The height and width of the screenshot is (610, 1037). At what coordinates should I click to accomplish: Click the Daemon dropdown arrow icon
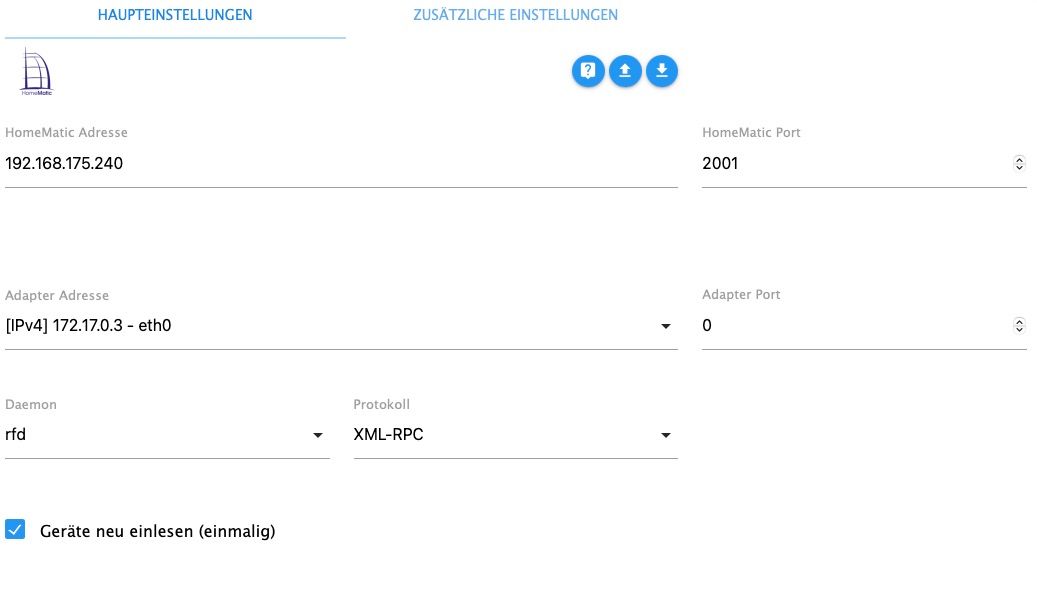click(318, 436)
